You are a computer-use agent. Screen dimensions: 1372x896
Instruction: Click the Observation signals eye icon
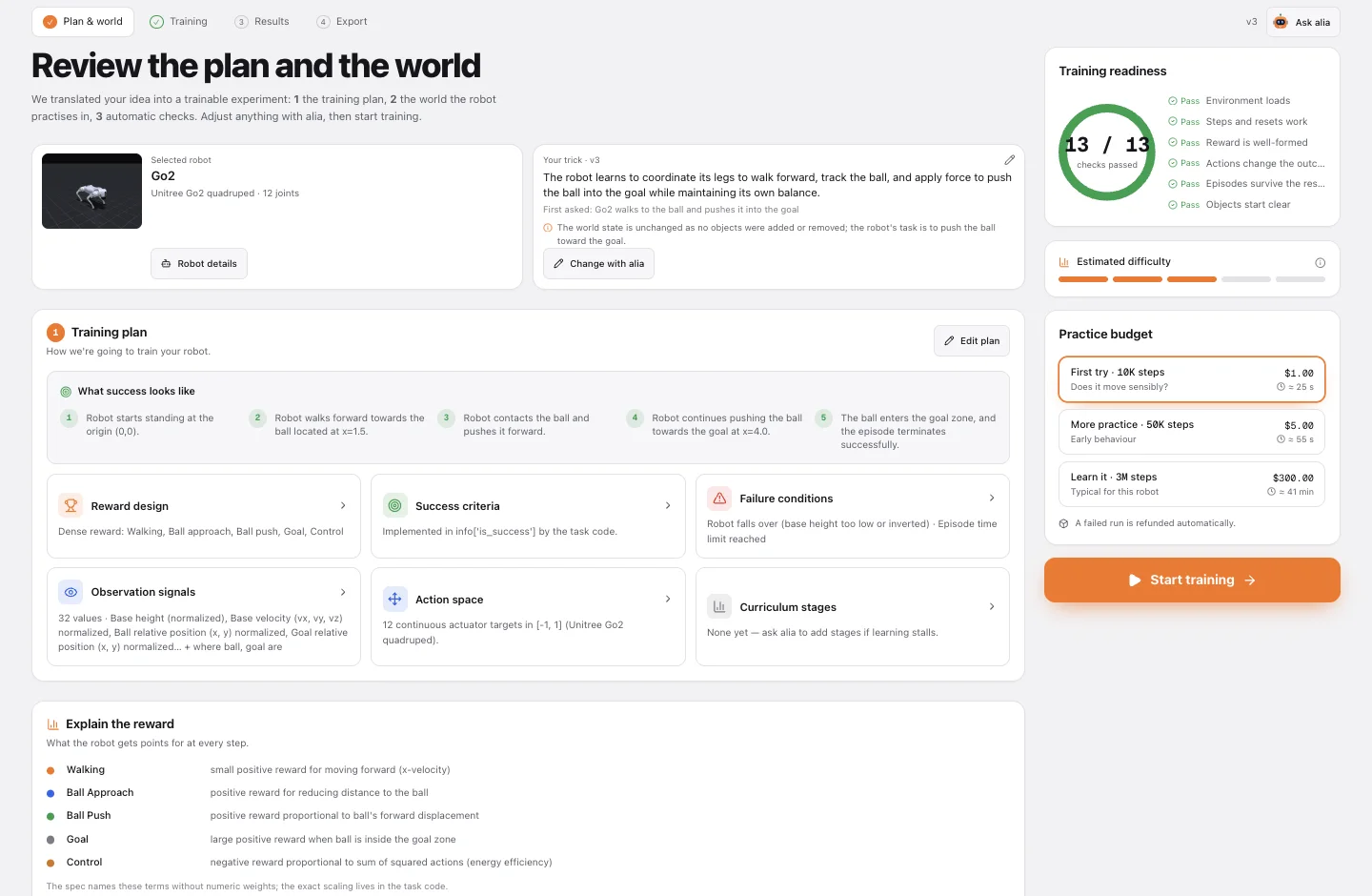click(x=71, y=592)
